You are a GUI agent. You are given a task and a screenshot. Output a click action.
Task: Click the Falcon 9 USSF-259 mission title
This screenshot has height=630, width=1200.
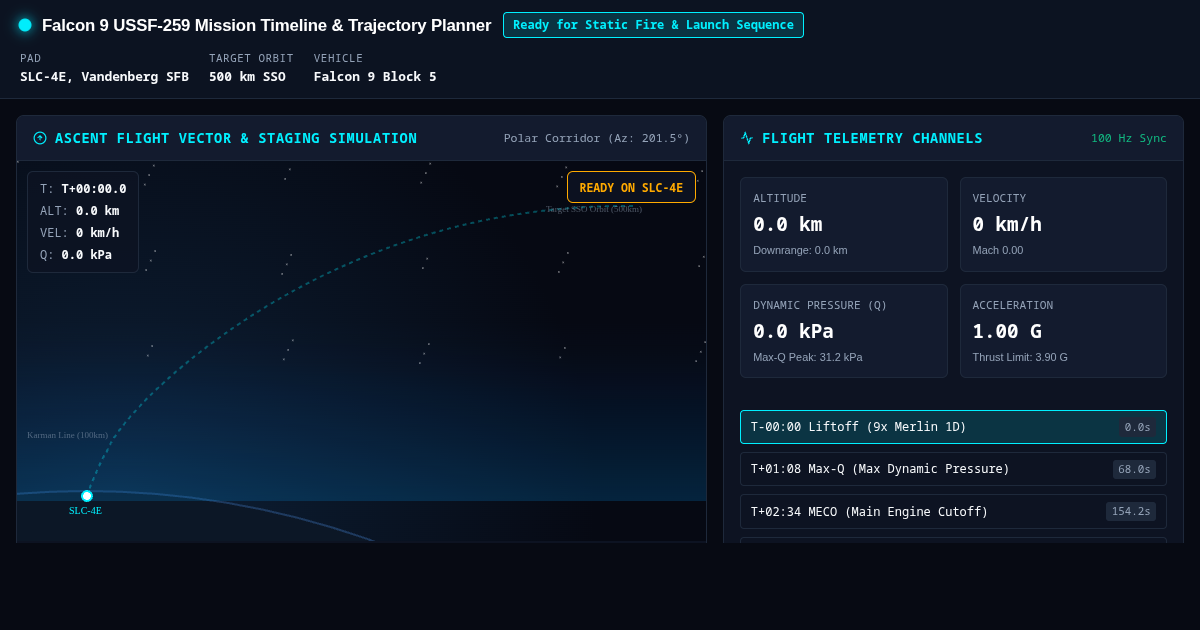click(x=266, y=25)
